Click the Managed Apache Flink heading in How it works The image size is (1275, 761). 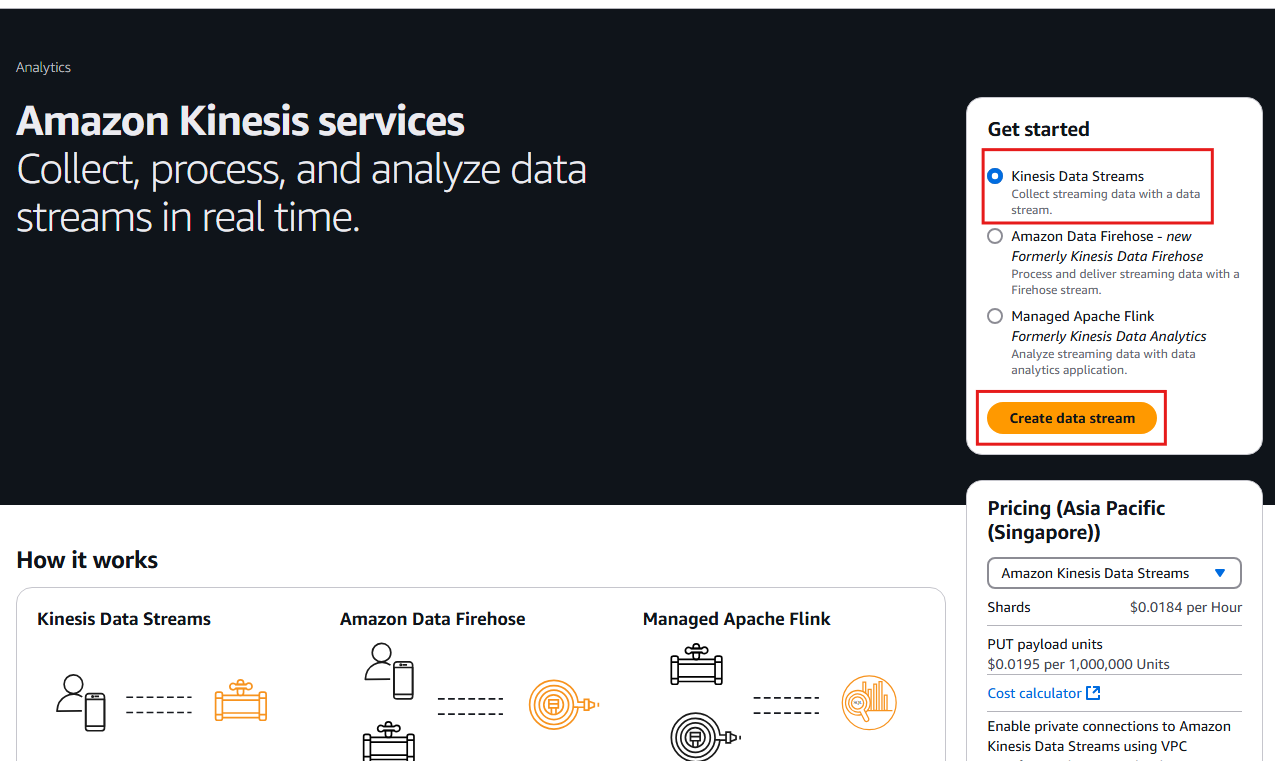736,619
